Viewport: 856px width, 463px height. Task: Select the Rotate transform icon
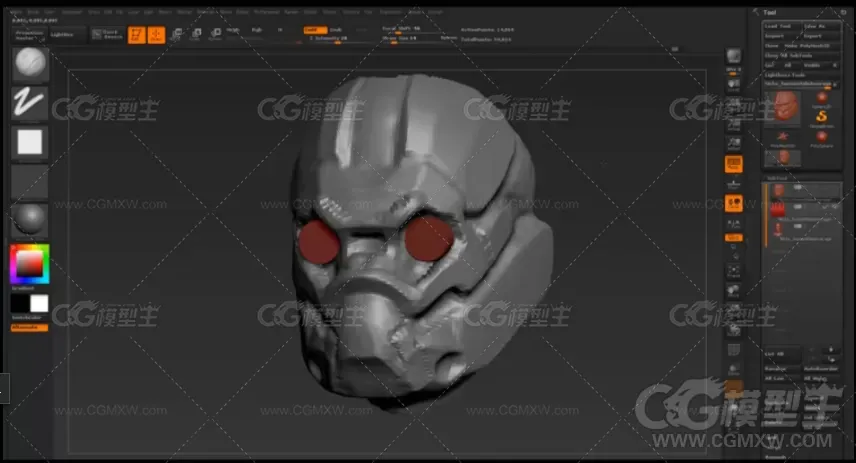click(x=216, y=35)
